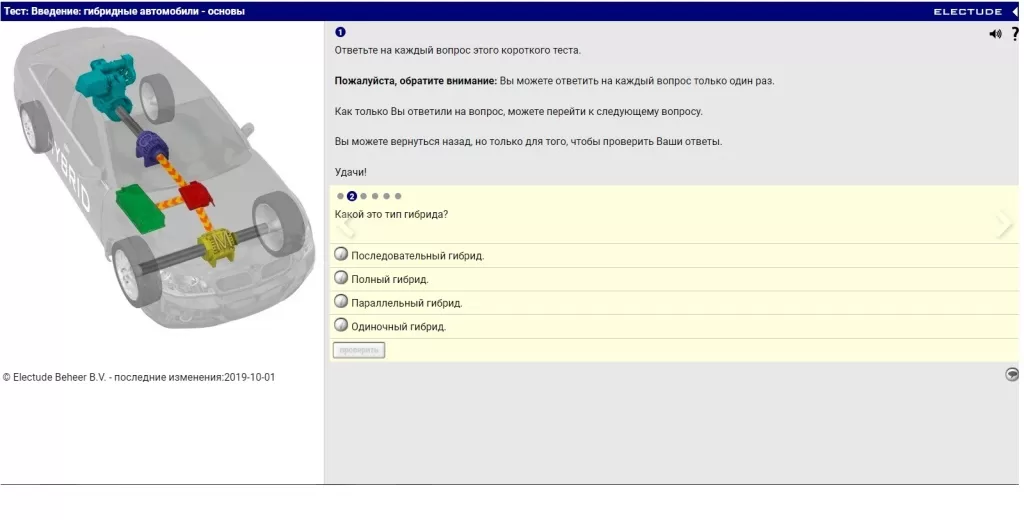This screenshot has height=520, width=1024.
Task: Click the yellow motor in the car diagram
Action: click(x=219, y=247)
